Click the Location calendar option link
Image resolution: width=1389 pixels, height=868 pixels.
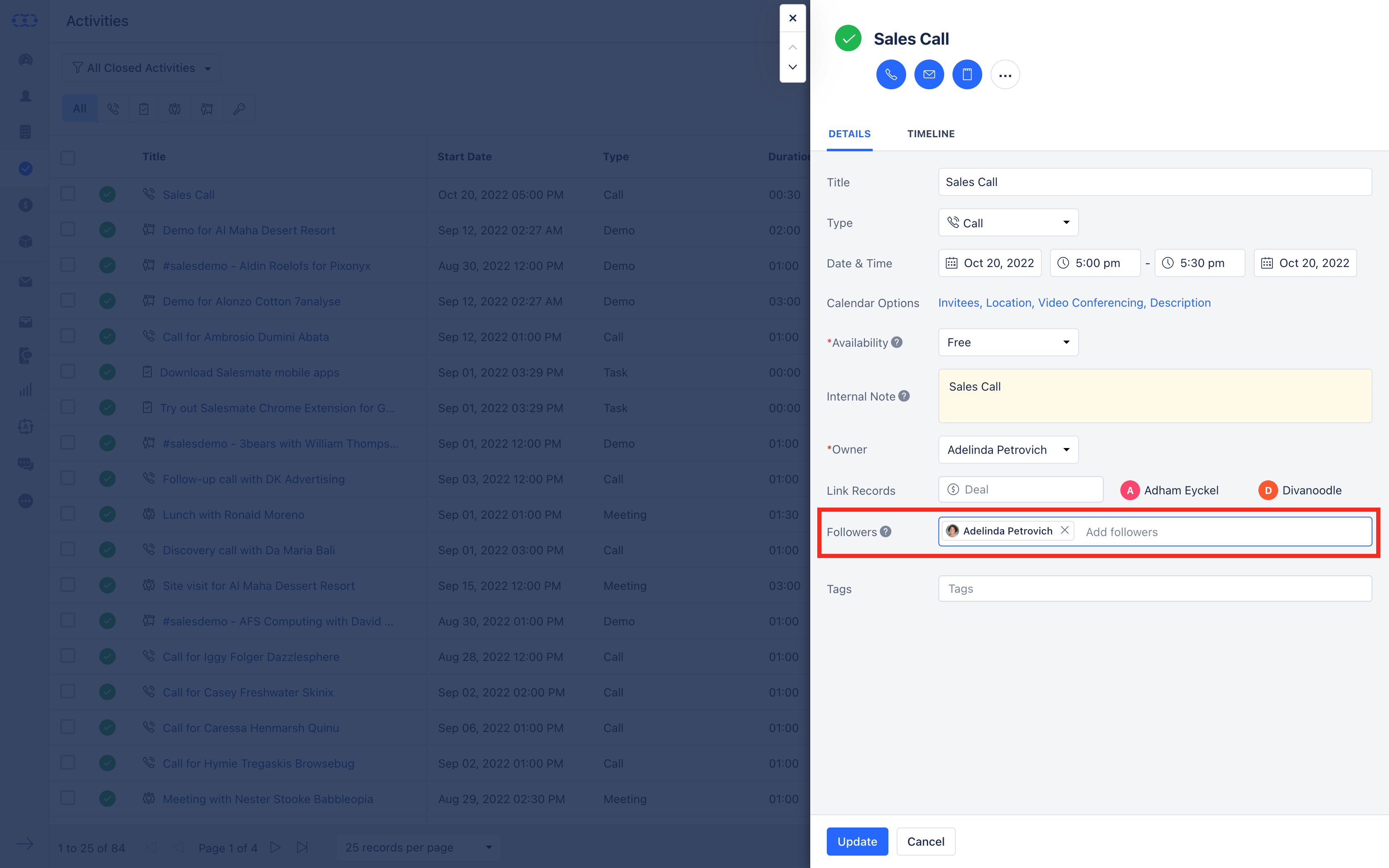1009,303
